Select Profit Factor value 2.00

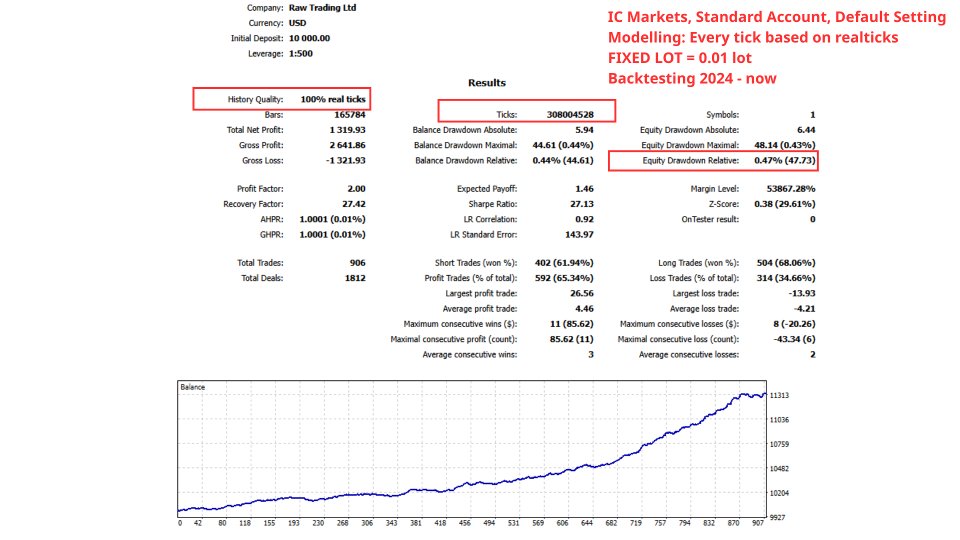356,189
